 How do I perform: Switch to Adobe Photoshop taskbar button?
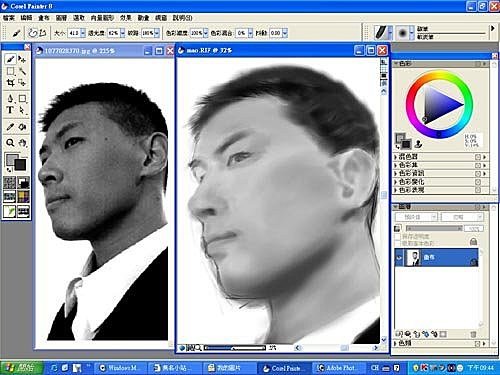point(338,368)
